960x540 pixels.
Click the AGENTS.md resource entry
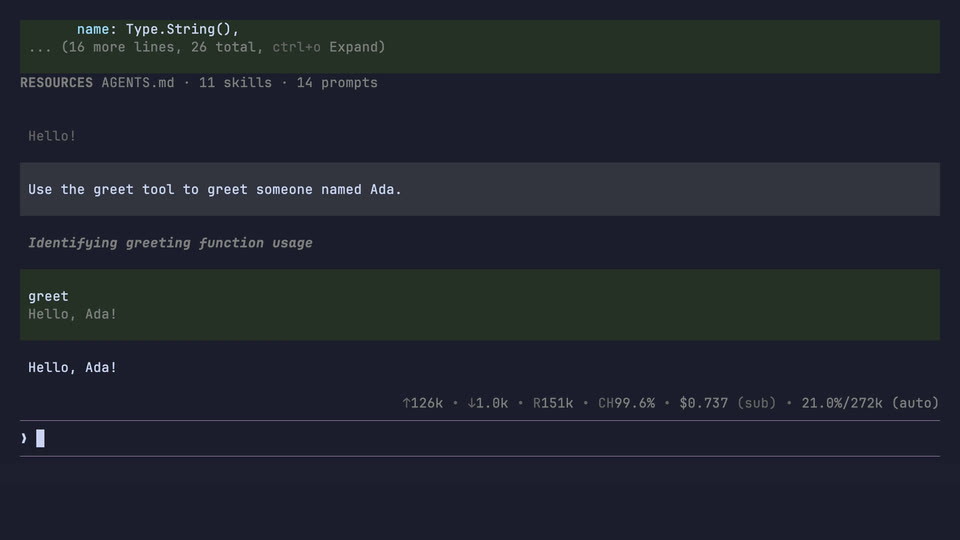(138, 83)
